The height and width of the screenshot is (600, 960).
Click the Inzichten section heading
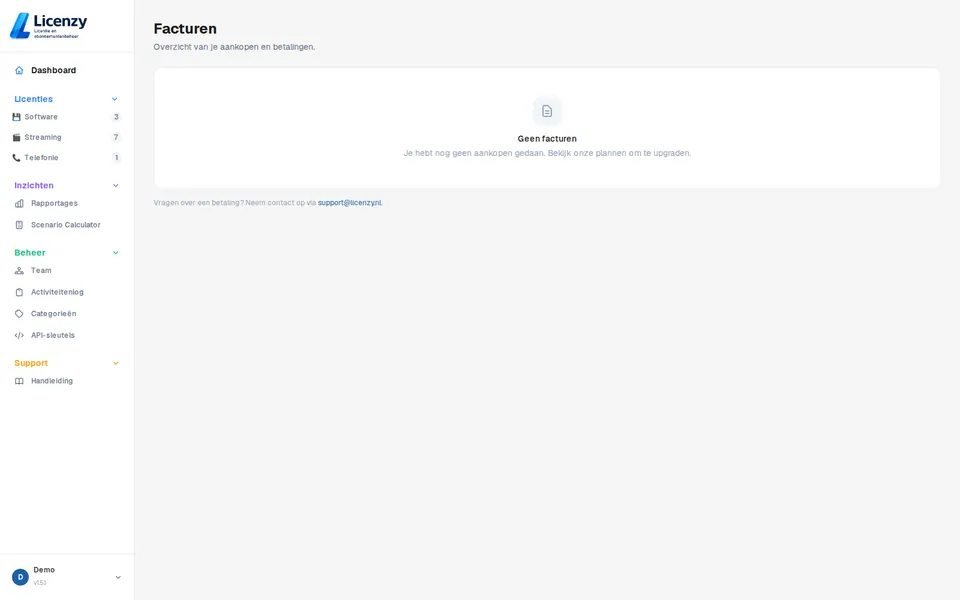coord(34,186)
